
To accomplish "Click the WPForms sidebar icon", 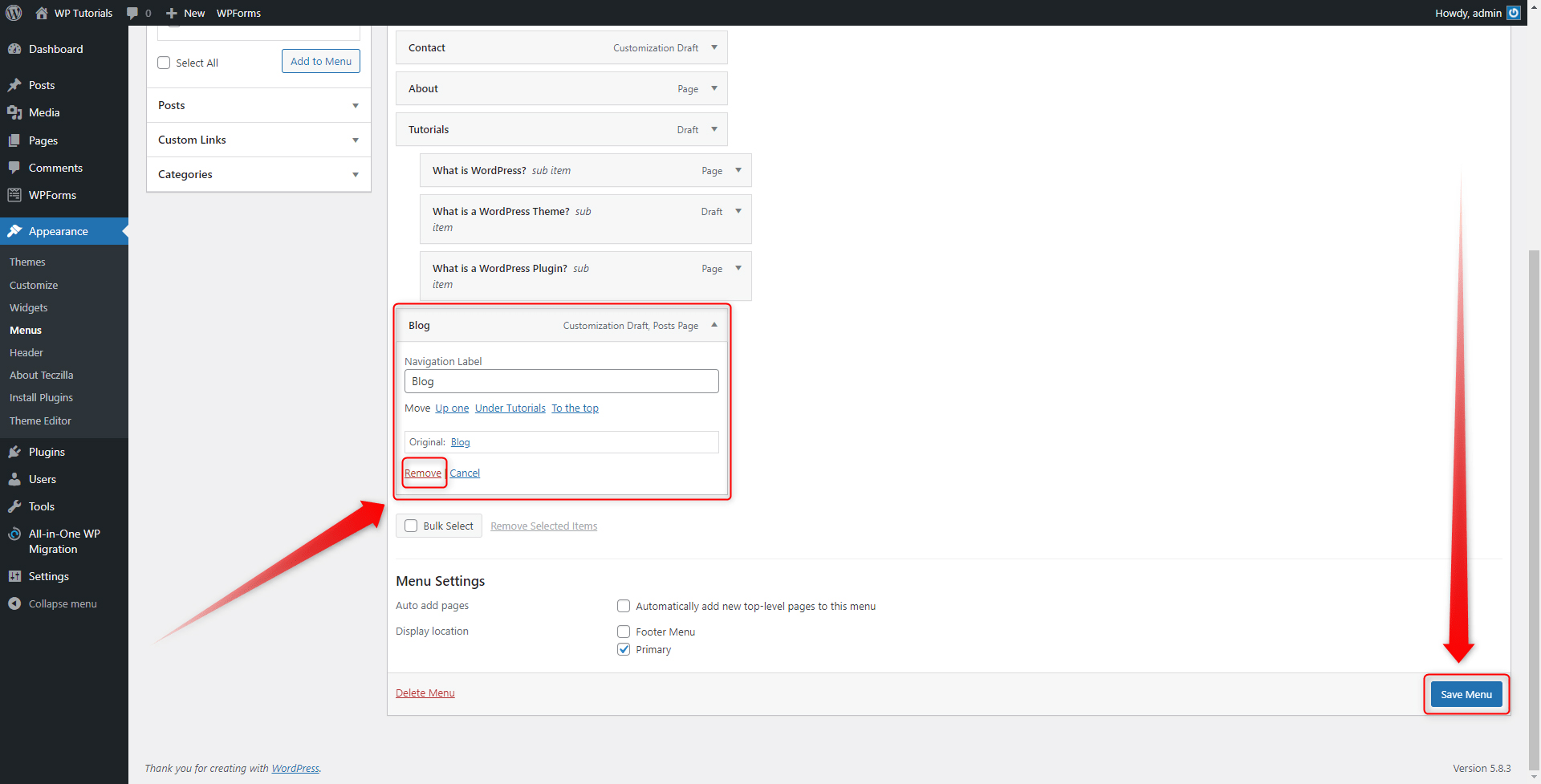I will point(14,195).
